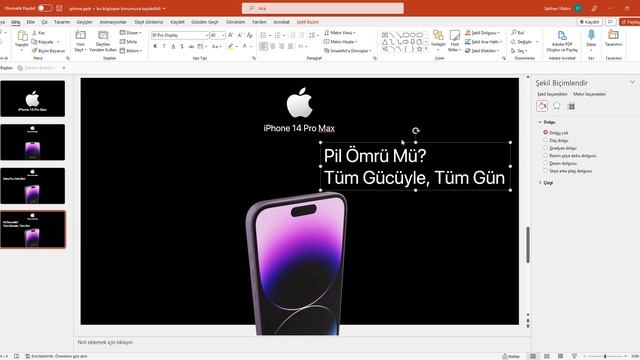Image resolution: width=640 pixels, height=360 pixels.
Task: Select Düz dolgu (Solid fill) option
Action: [556, 140]
